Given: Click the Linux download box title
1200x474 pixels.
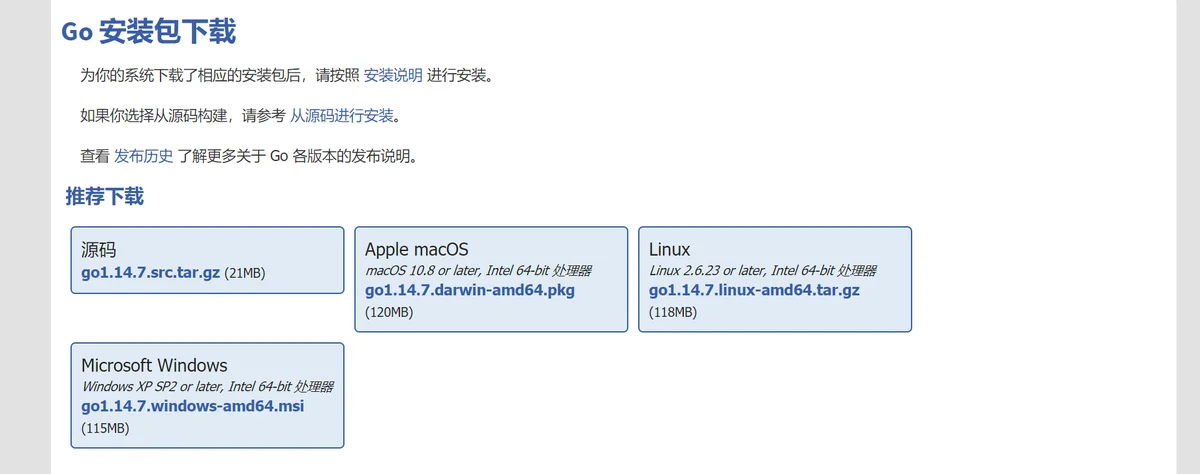Looking at the screenshot, I should tap(670, 249).
